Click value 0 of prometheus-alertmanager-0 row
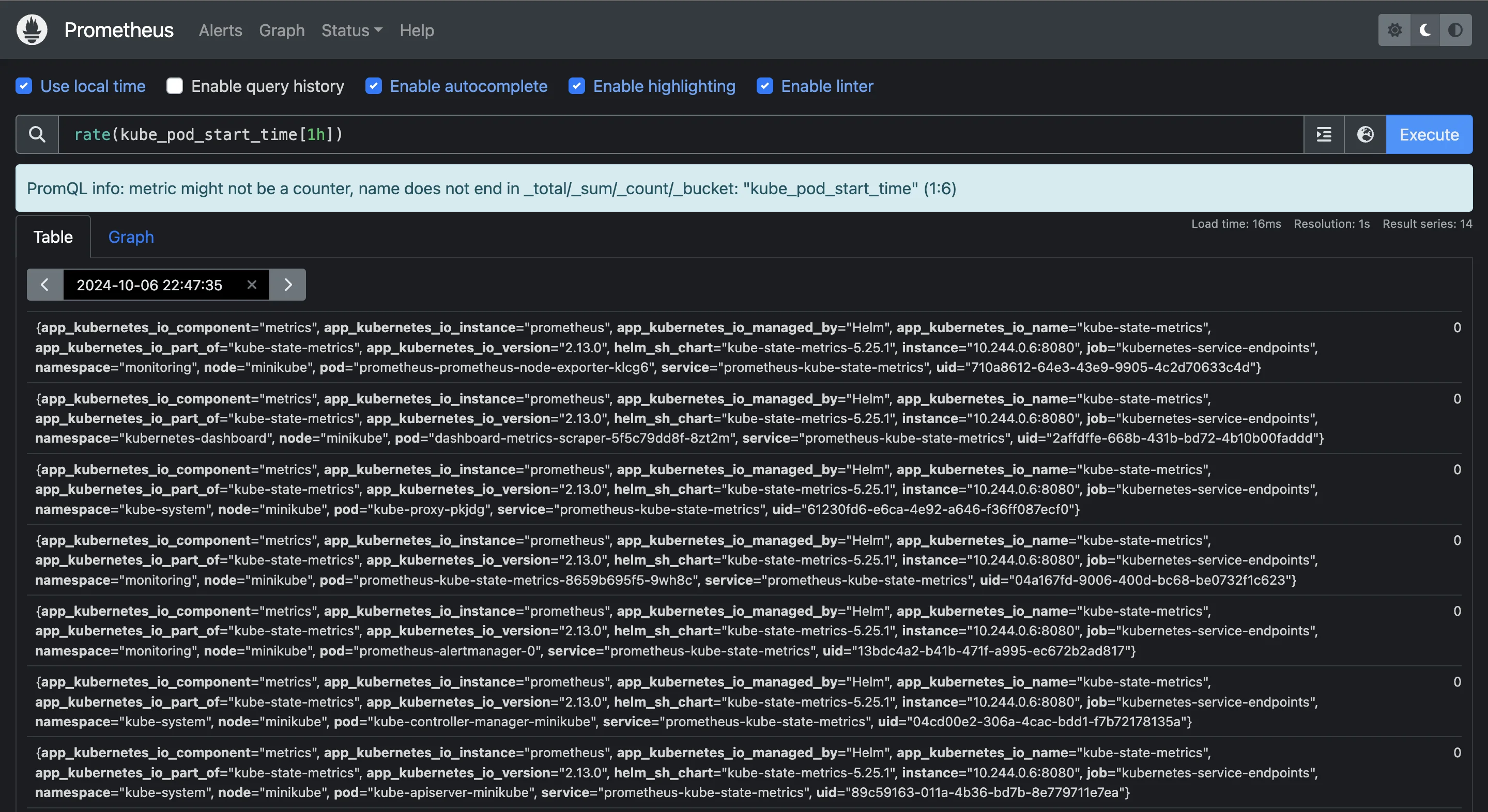The width and height of the screenshot is (1488, 812). coord(1457,611)
